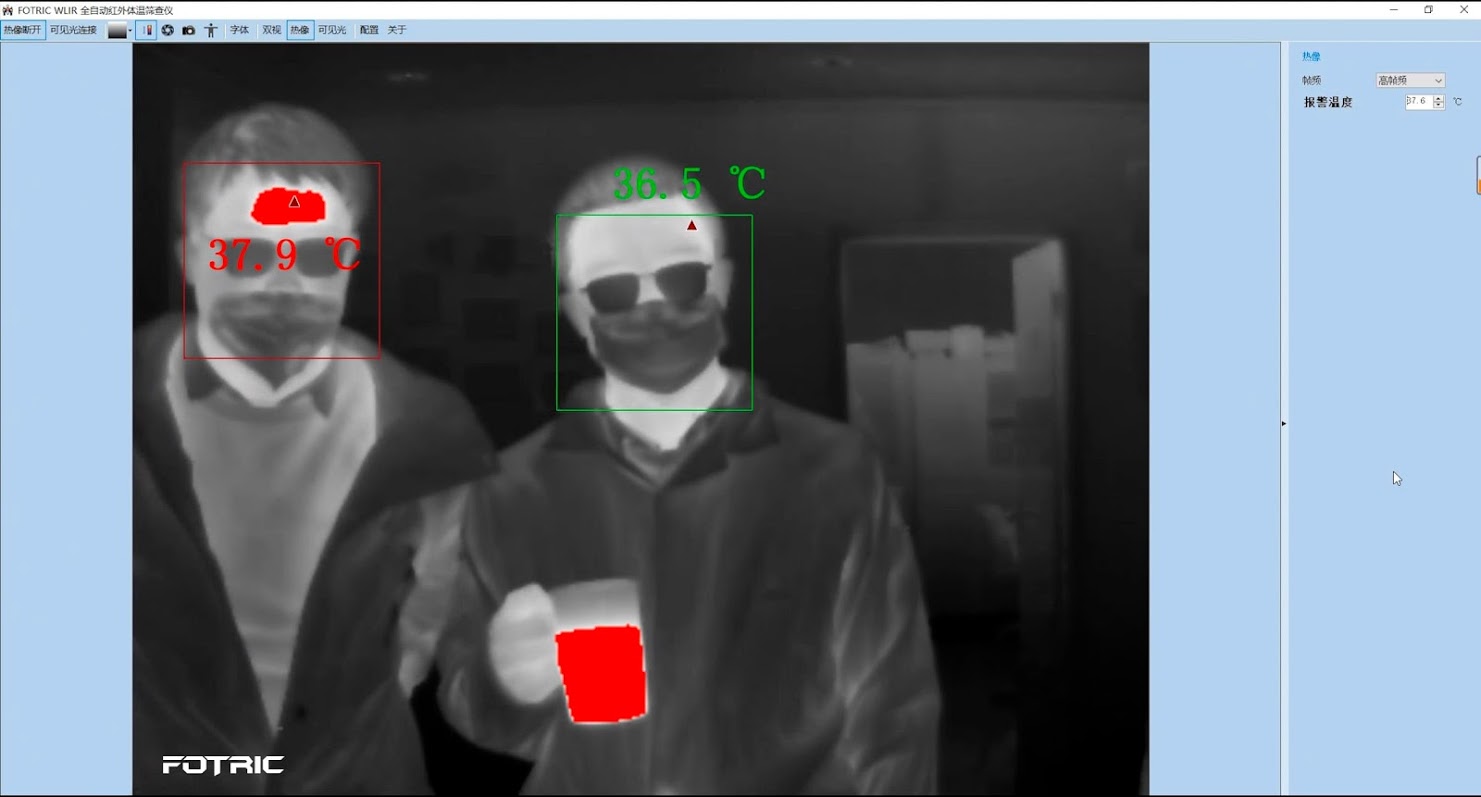This screenshot has width=1481, height=797.
Task: Click 热像断开 to disconnect thermal camera
Action: (x=23, y=30)
